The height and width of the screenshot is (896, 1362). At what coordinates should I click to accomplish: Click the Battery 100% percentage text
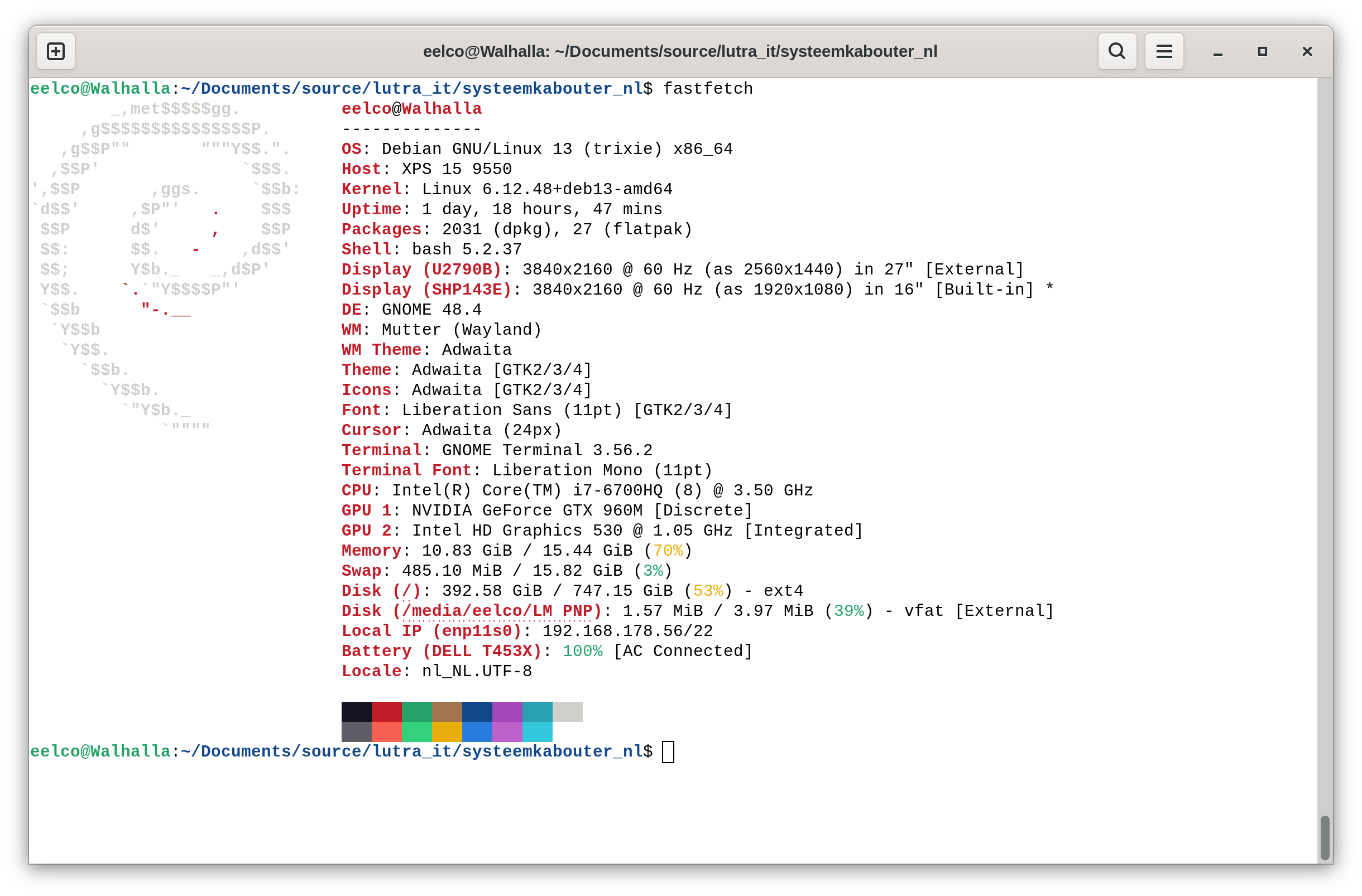pyautogui.click(x=582, y=651)
